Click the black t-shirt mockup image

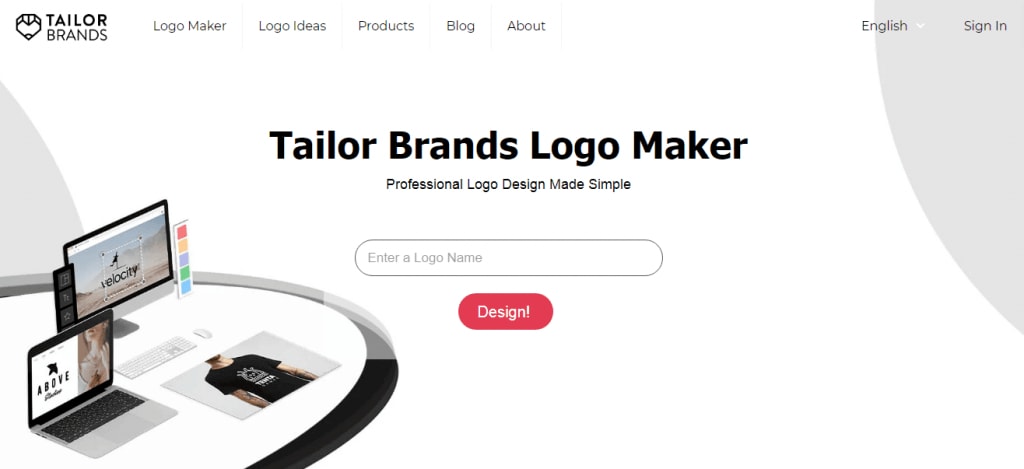pyautogui.click(x=251, y=375)
